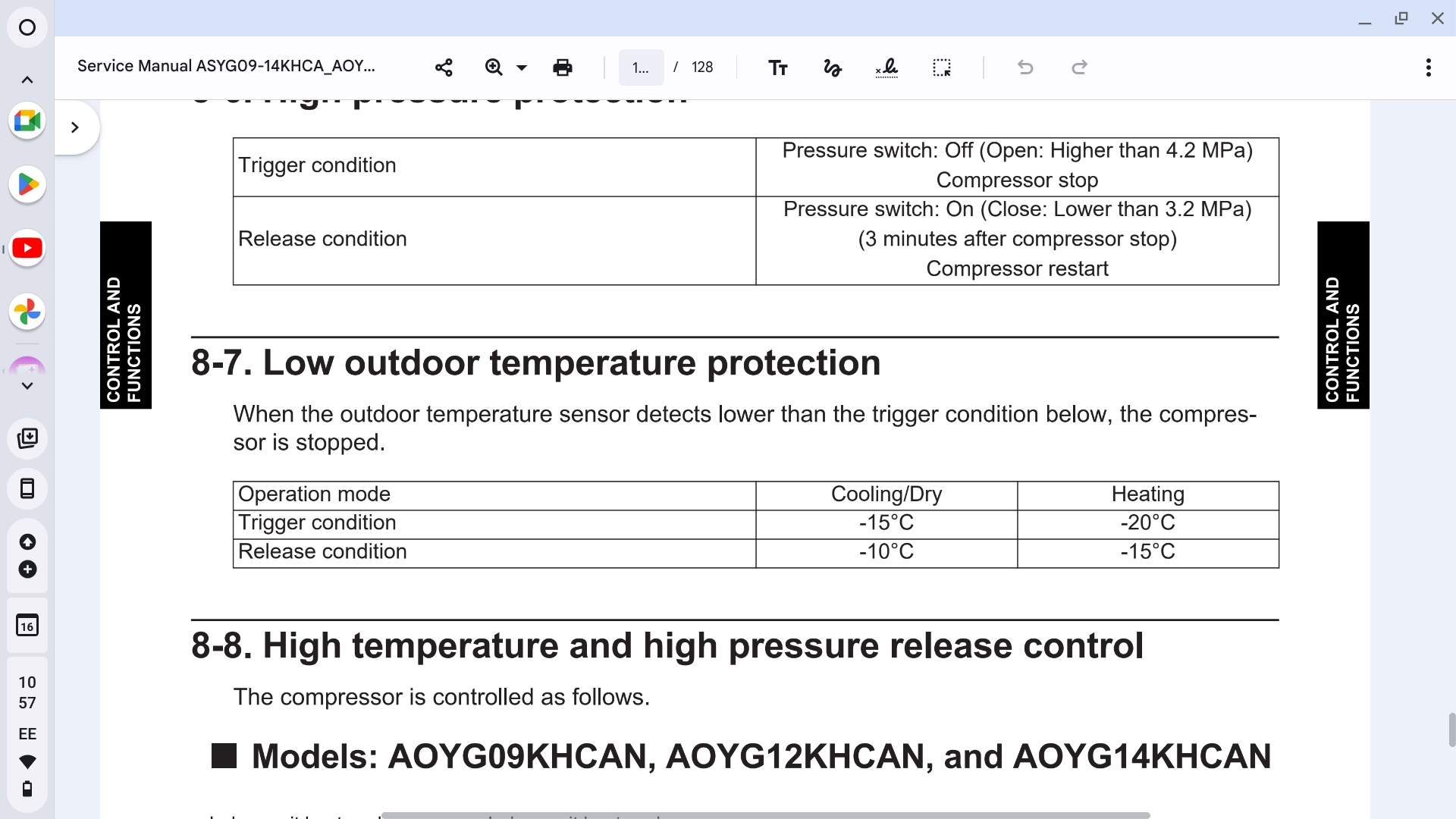Select the text annotation tool
The height and width of the screenshot is (819, 1456).
pyautogui.click(x=778, y=67)
